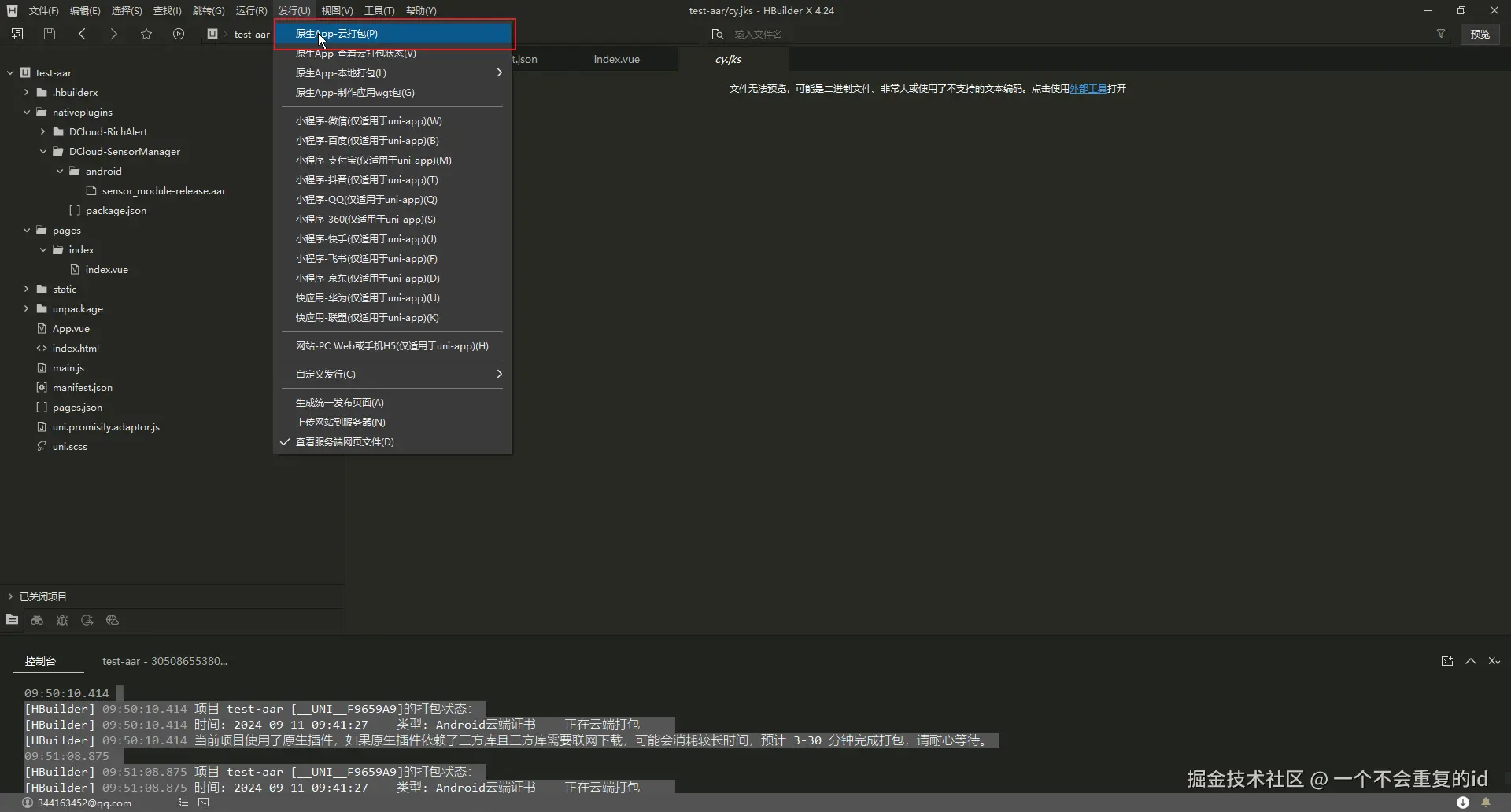
Task: Collapse the pages folder
Action: click(x=27, y=230)
